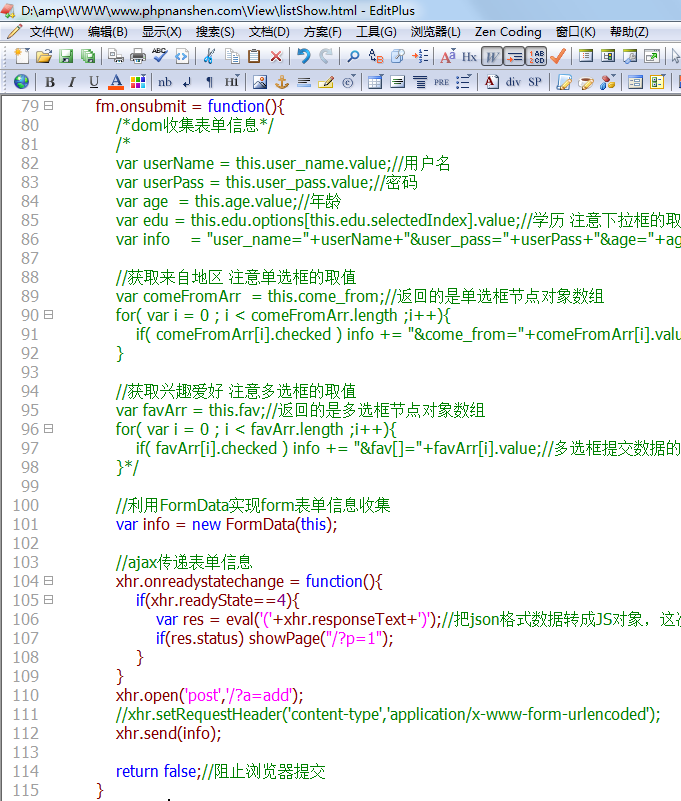The height and width of the screenshot is (801, 681).
Task: Open the browser preview globe icon
Action: pos(21,82)
